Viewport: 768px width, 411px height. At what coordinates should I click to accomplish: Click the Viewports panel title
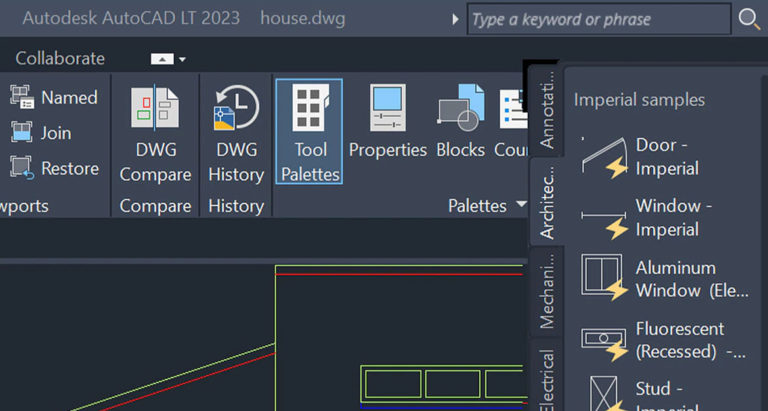point(24,206)
